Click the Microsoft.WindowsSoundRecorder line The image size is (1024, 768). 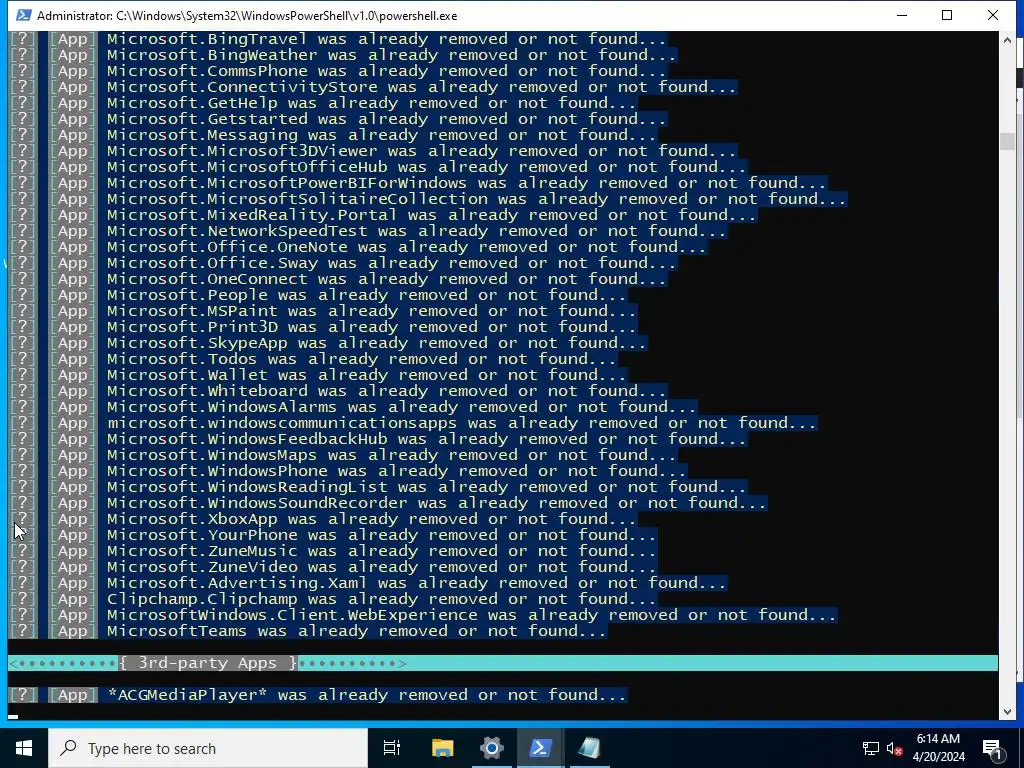[x=389, y=503]
